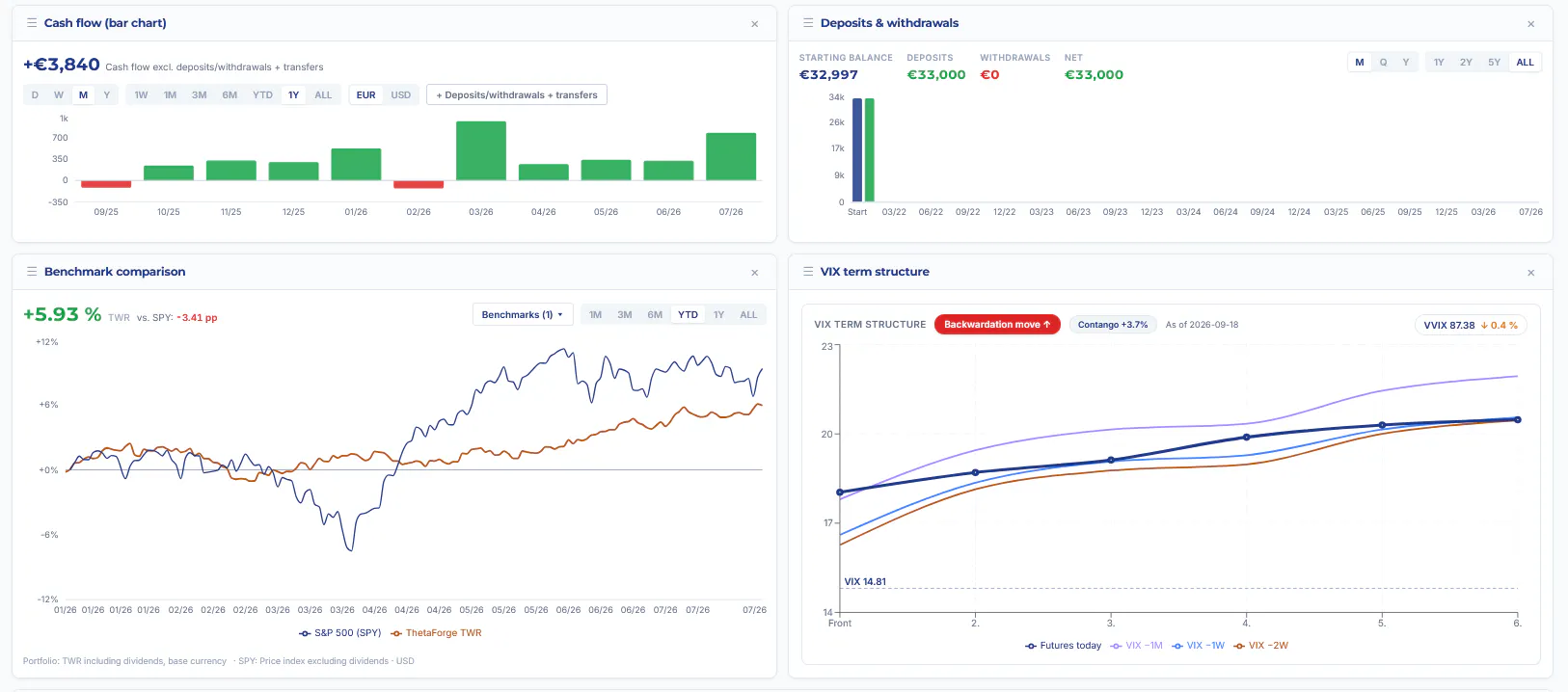Click the 03/26 green cash flow bar

click(x=481, y=150)
